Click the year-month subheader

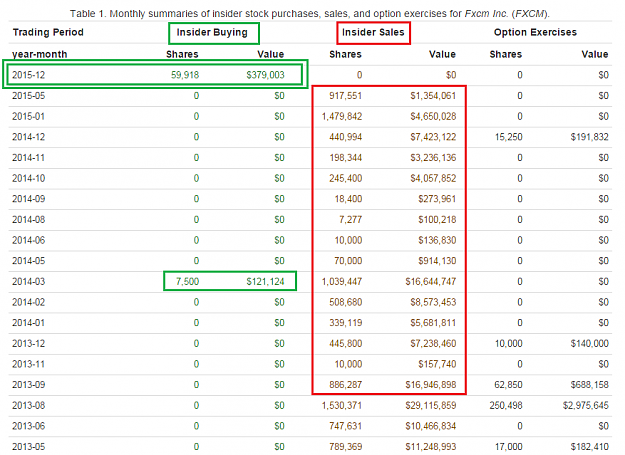pos(39,54)
